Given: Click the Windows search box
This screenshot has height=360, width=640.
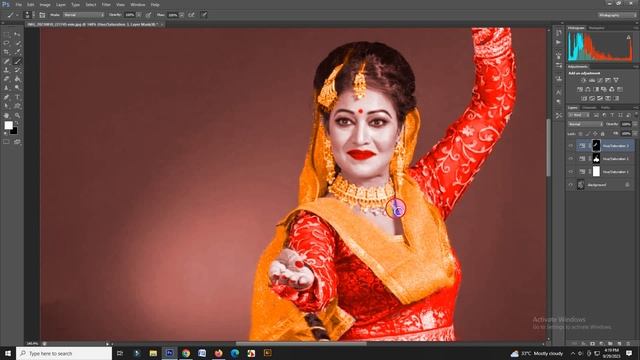Looking at the screenshot, I should (64, 353).
